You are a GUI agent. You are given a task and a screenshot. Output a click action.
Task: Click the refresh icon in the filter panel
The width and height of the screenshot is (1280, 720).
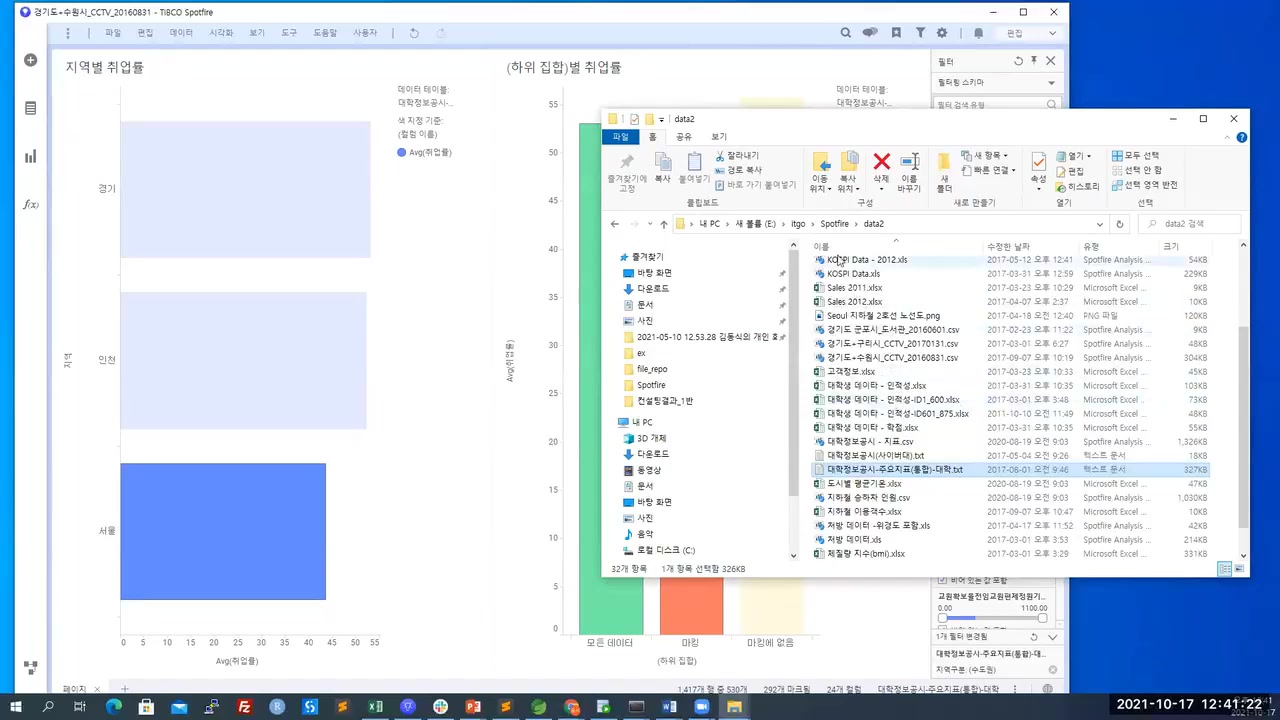pyautogui.click(x=1019, y=61)
